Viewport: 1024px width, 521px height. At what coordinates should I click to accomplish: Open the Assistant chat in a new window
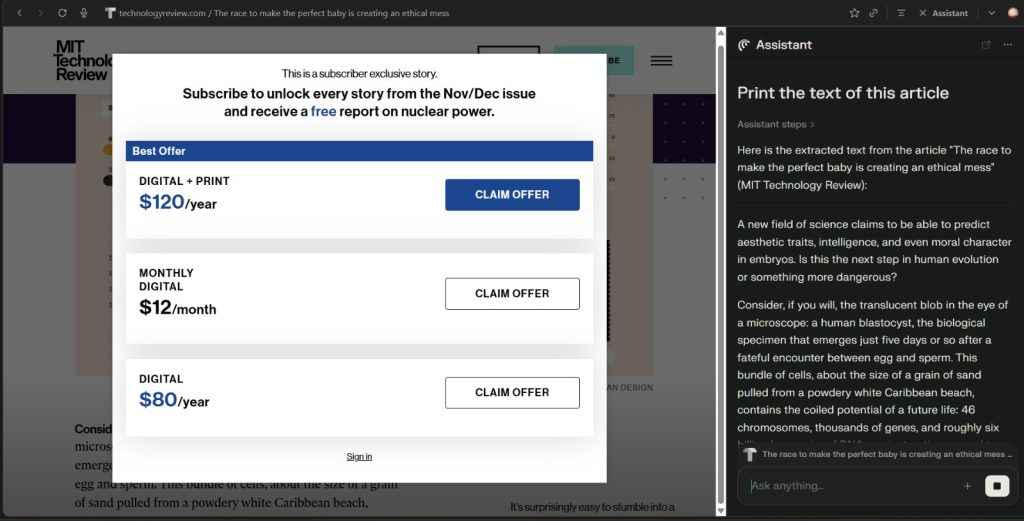(986, 45)
